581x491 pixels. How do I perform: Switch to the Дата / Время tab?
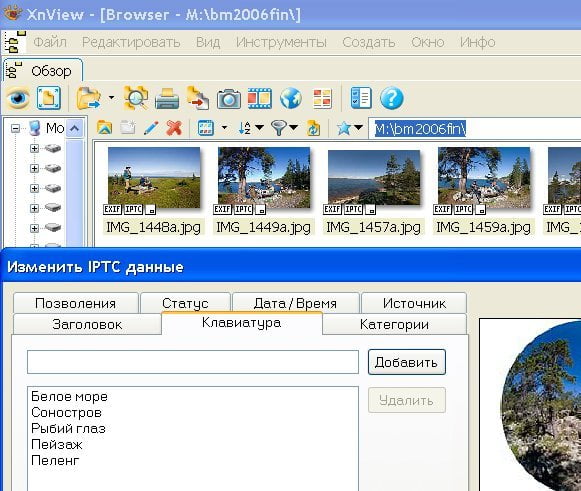coord(295,303)
